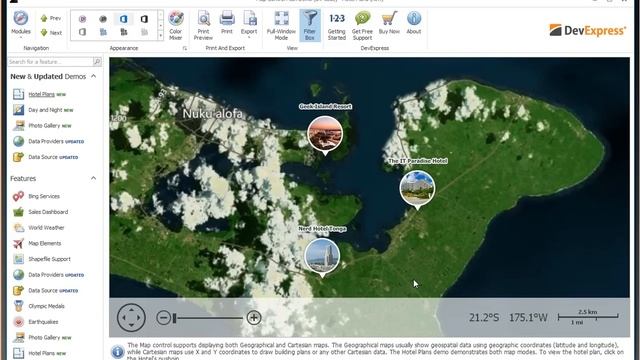The height and width of the screenshot is (360, 640).
Task: Open Bing Services demo
Action: tap(36, 196)
